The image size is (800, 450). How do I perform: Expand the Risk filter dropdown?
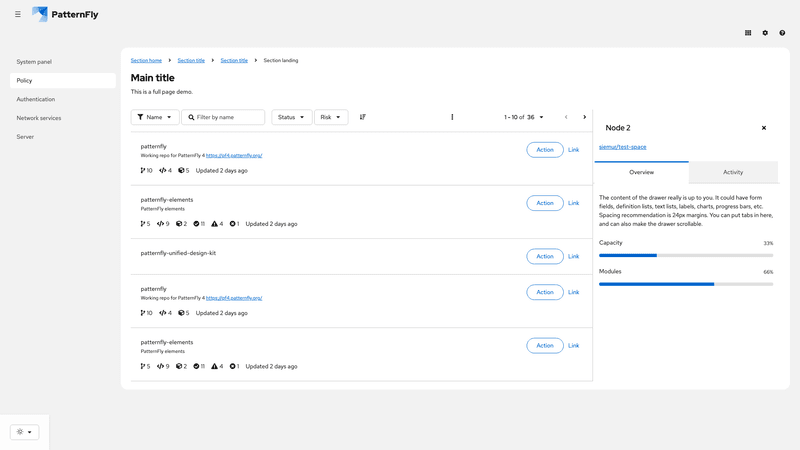click(x=331, y=117)
